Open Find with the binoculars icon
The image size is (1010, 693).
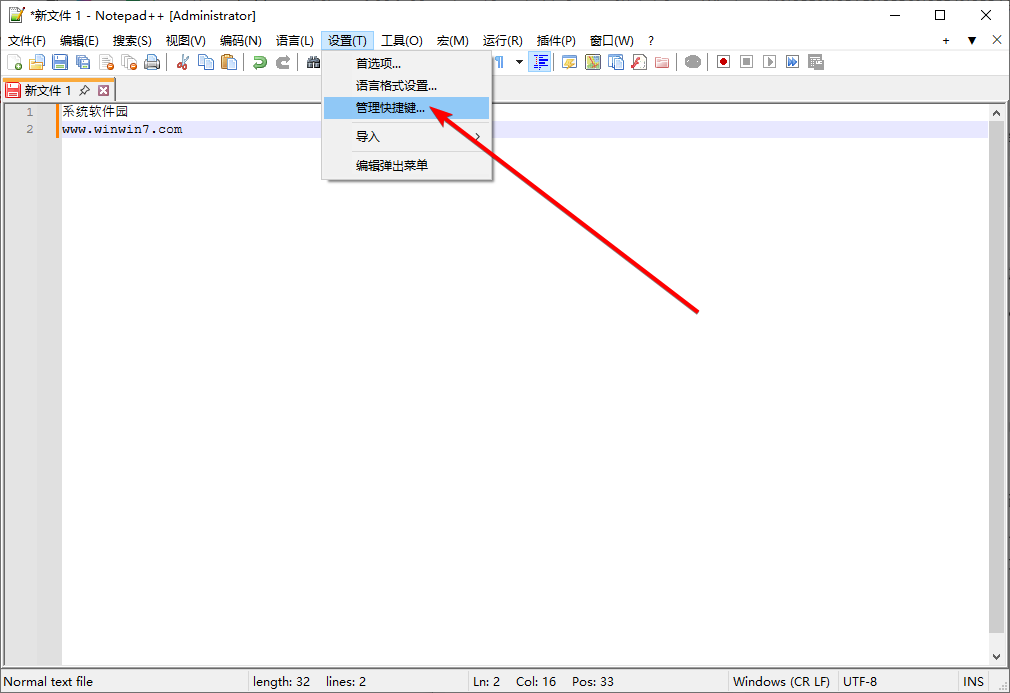point(313,62)
